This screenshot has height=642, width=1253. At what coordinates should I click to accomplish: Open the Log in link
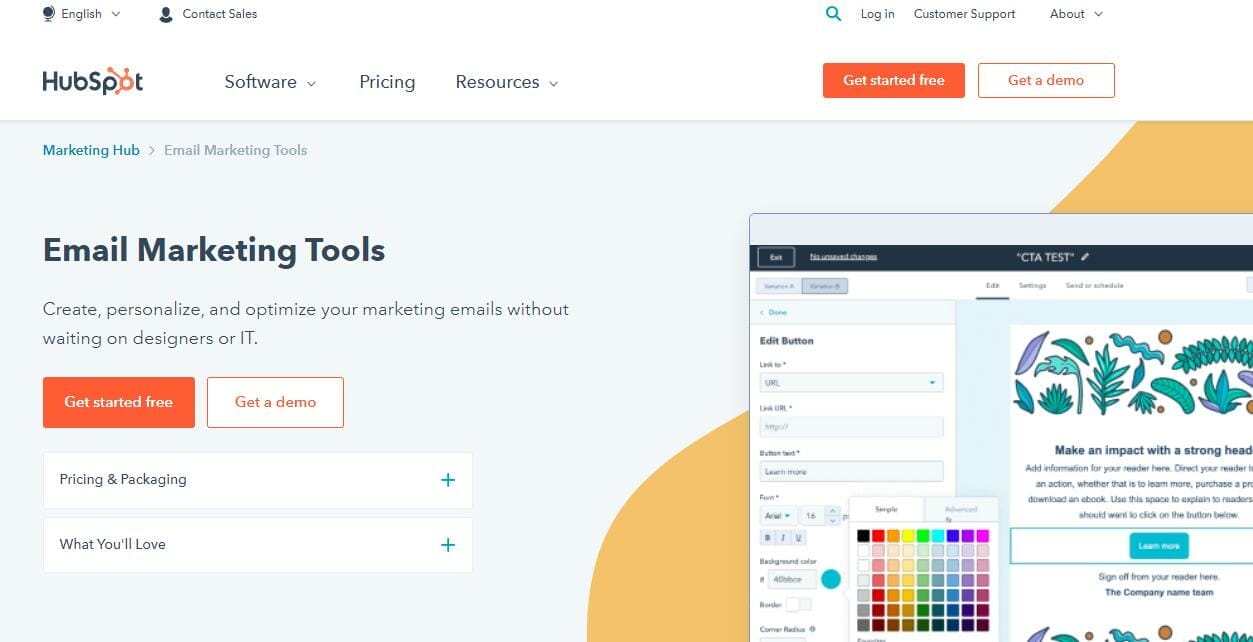click(x=877, y=14)
